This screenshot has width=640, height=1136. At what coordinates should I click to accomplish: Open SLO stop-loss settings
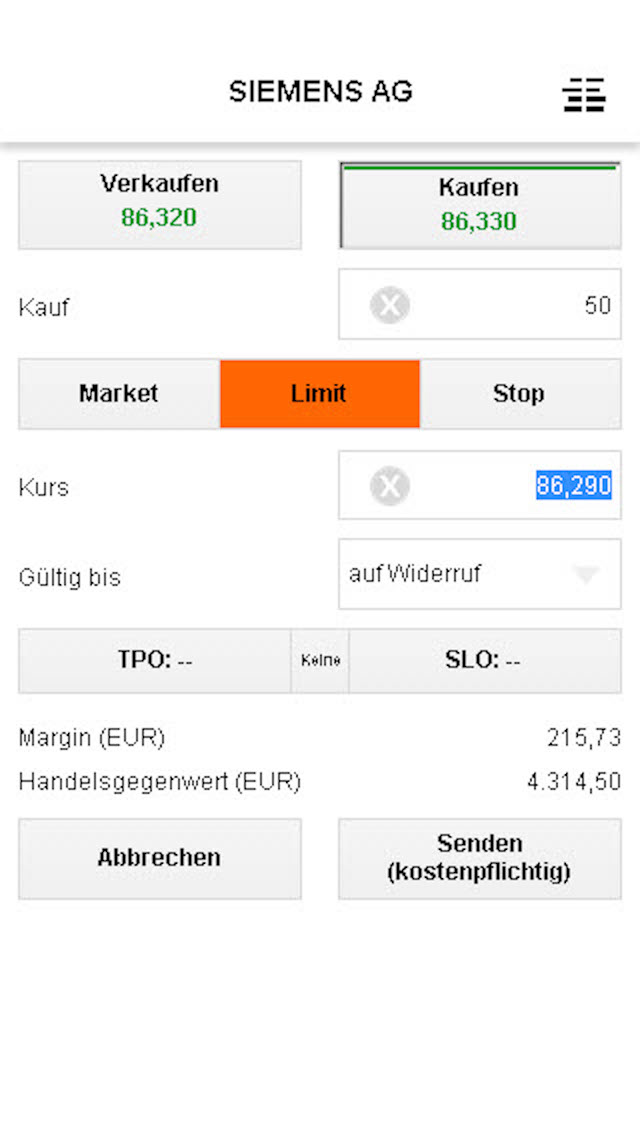[484, 661]
